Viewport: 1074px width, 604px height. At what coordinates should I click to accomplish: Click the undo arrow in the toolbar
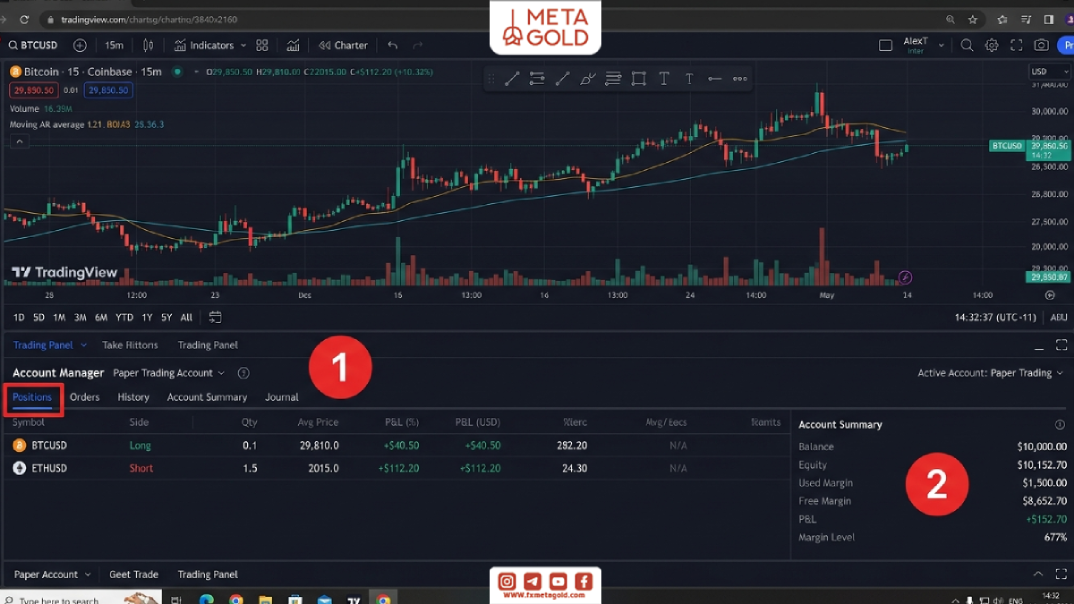tap(392, 45)
